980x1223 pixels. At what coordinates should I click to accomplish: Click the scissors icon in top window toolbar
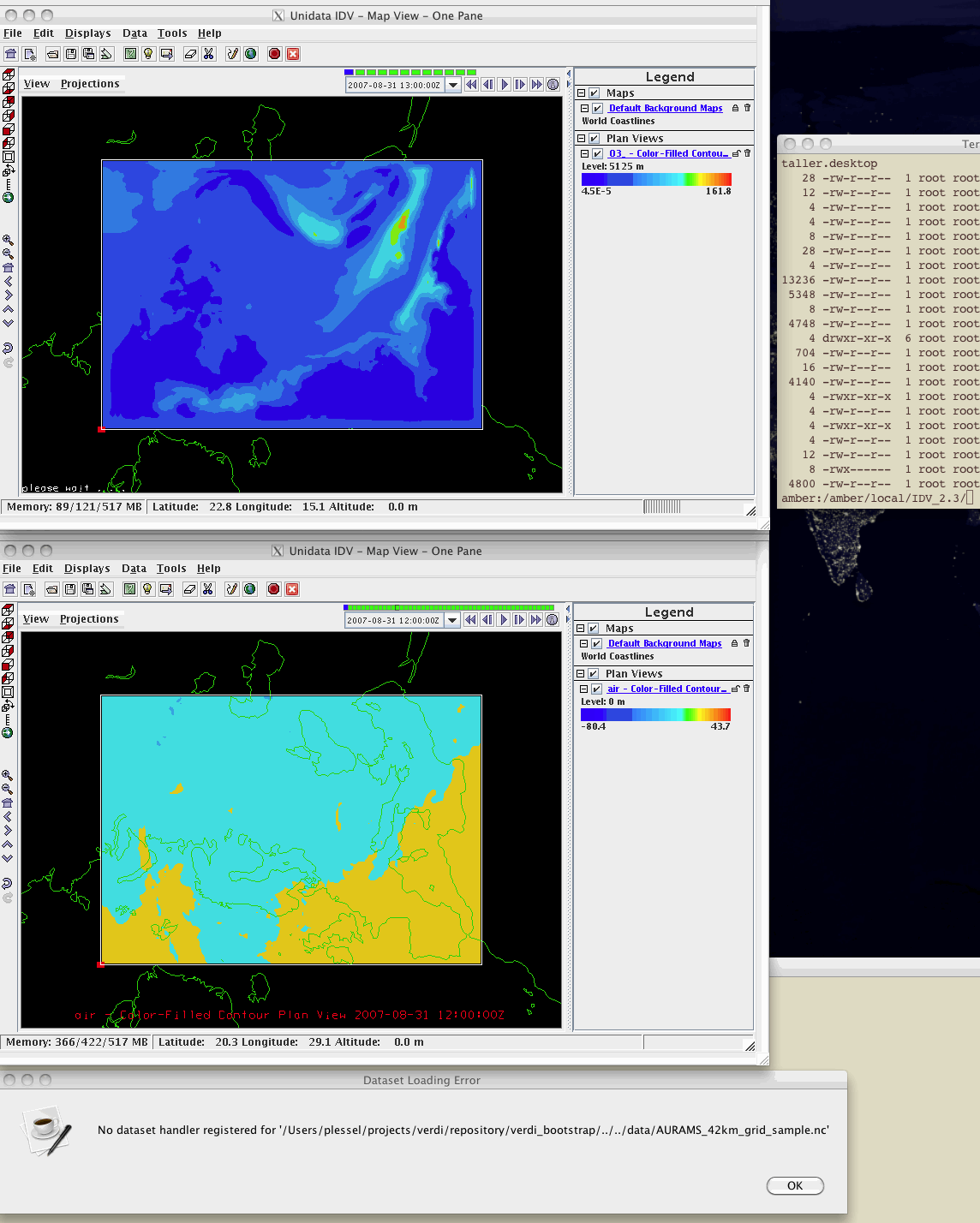208,54
